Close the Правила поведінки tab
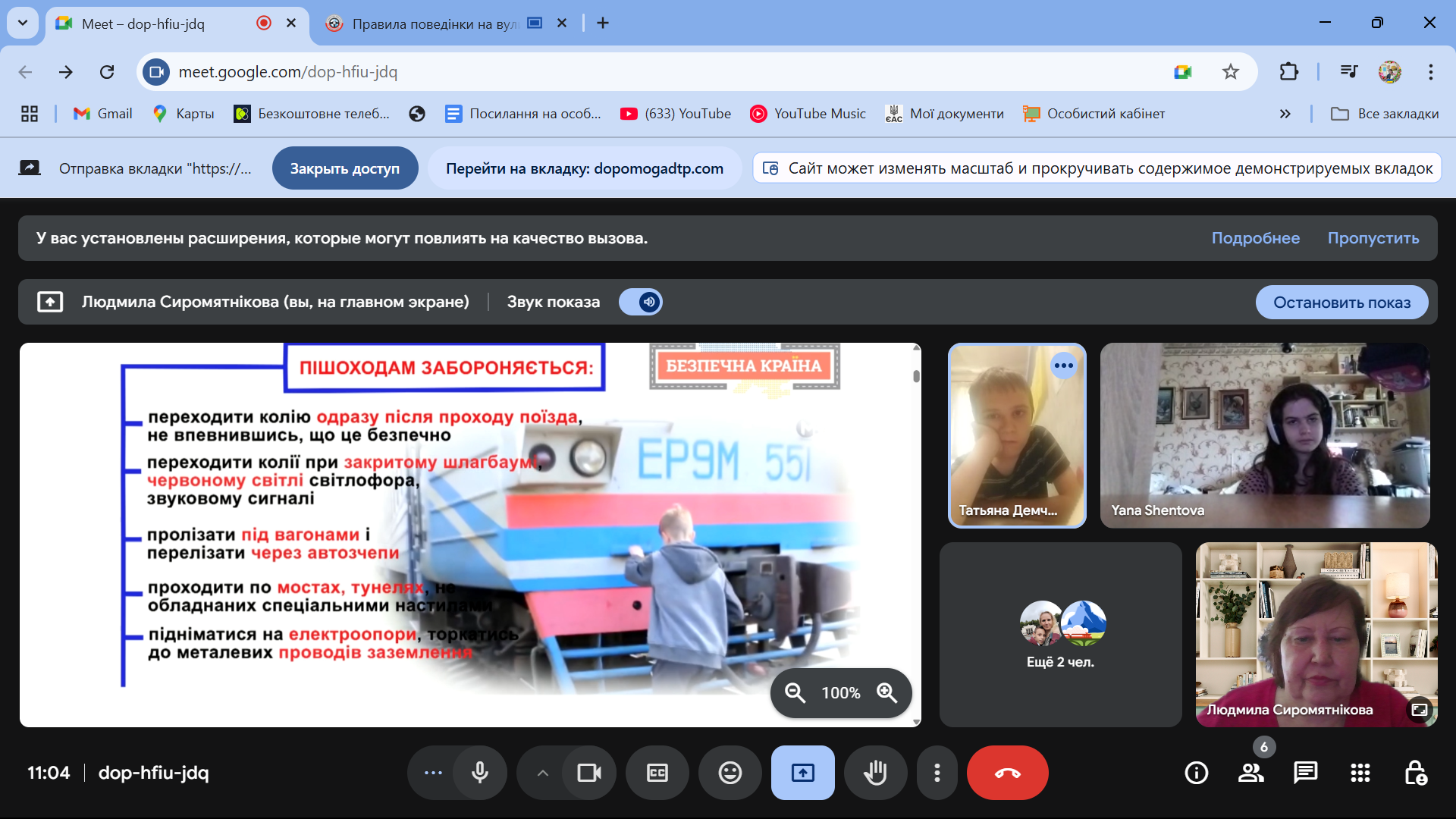Viewport: 1456px width, 819px height. coord(562,24)
